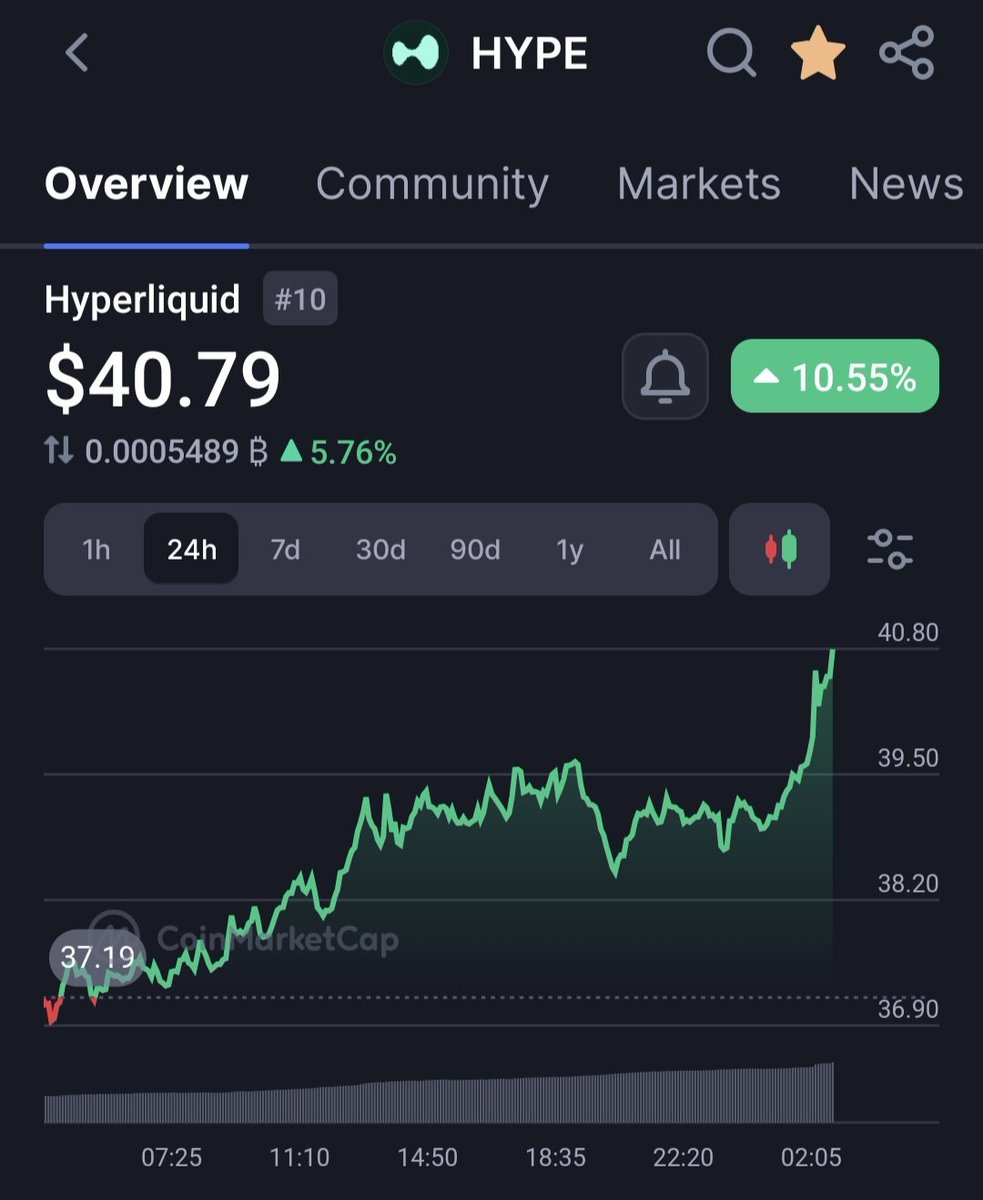Select the Overview tab

[146, 184]
